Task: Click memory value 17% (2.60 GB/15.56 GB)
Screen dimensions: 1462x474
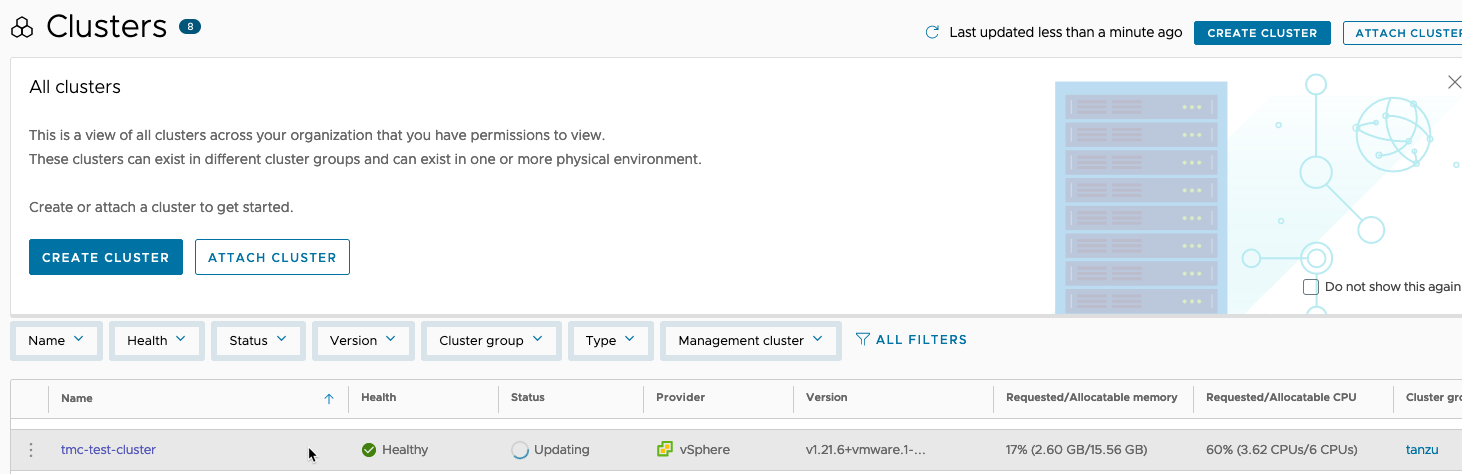Action: tap(1076, 450)
